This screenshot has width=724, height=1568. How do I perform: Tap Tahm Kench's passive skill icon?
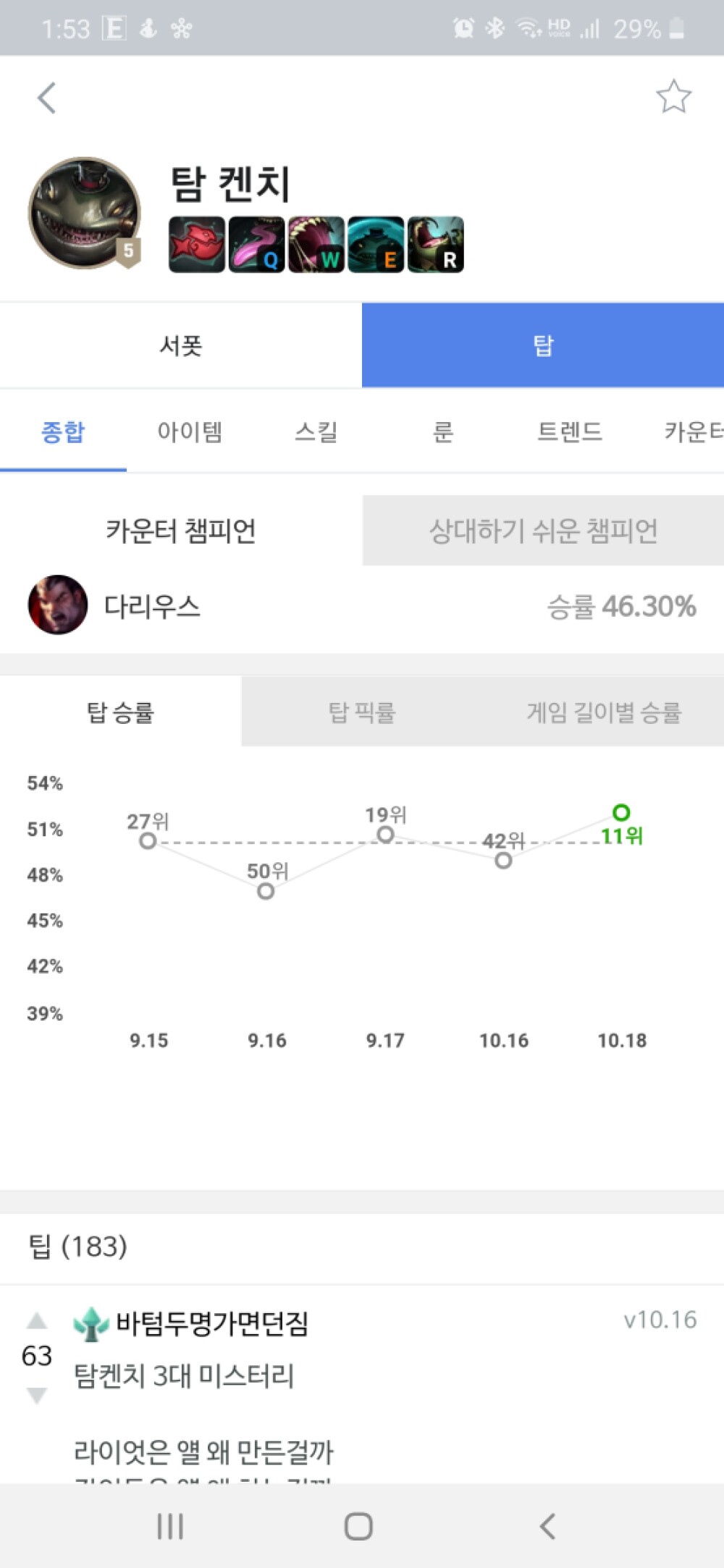[197, 245]
